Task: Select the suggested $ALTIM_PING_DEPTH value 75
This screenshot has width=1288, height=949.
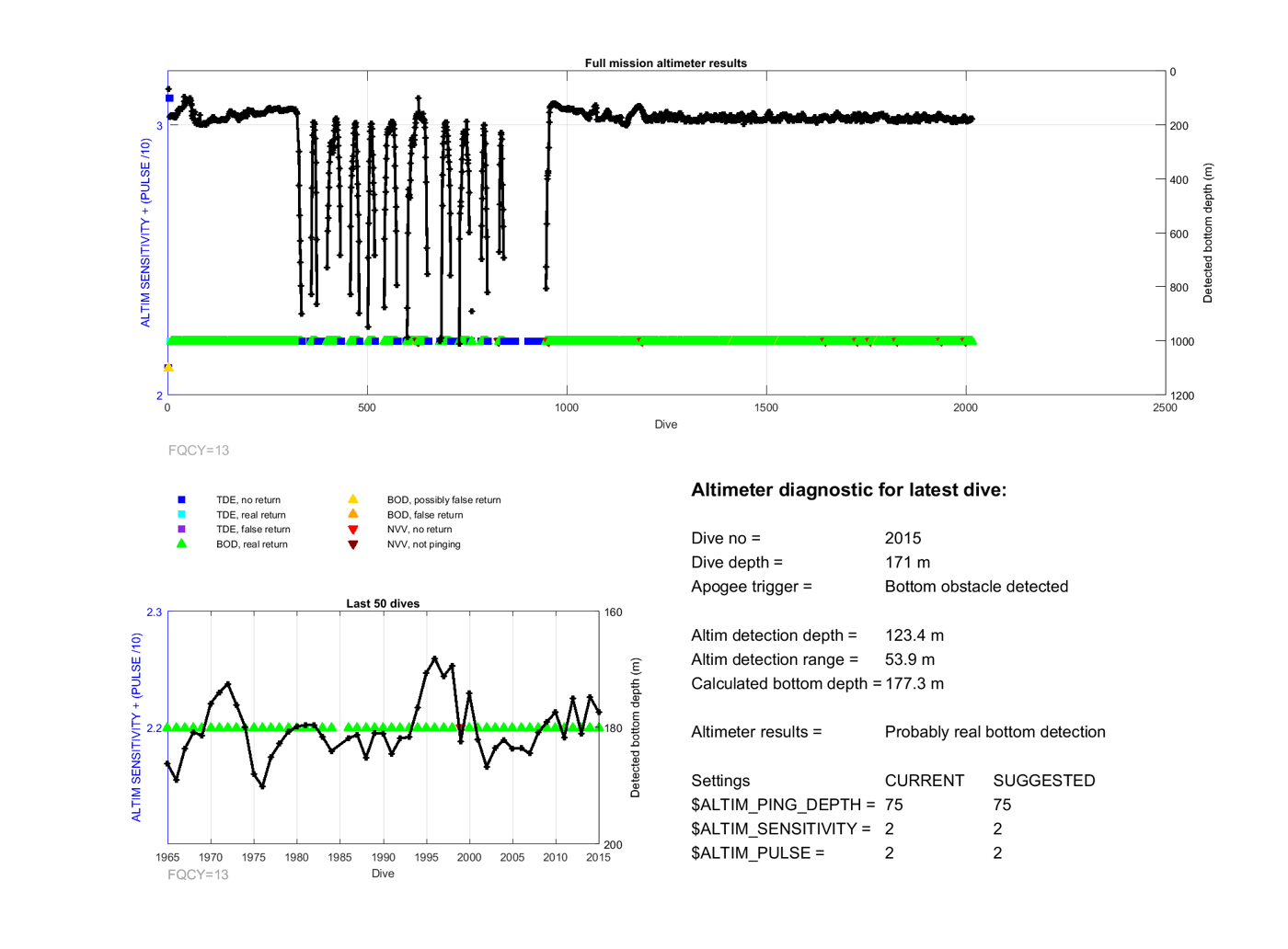Action: (x=1002, y=805)
